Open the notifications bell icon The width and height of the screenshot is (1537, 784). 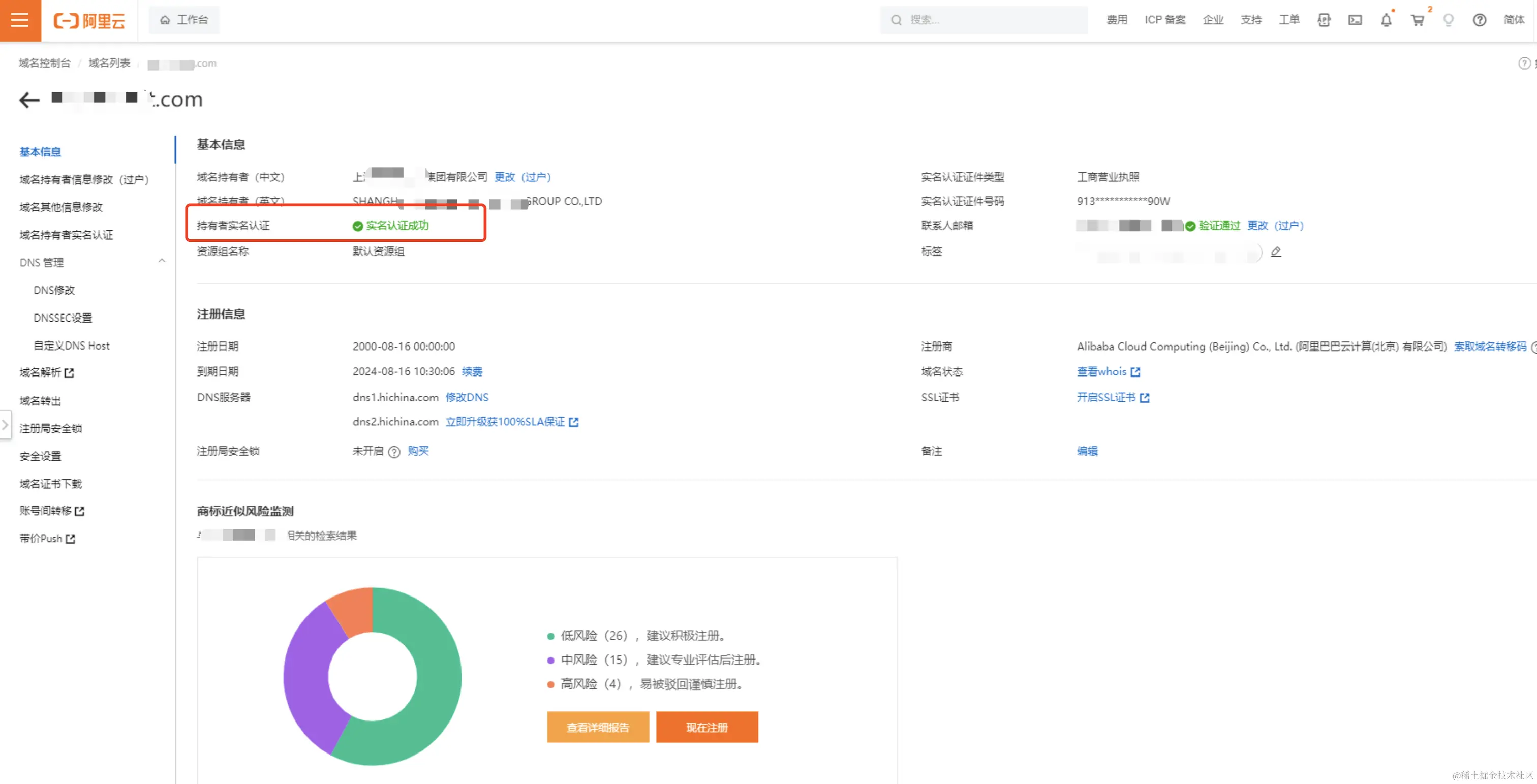pyautogui.click(x=1386, y=20)
